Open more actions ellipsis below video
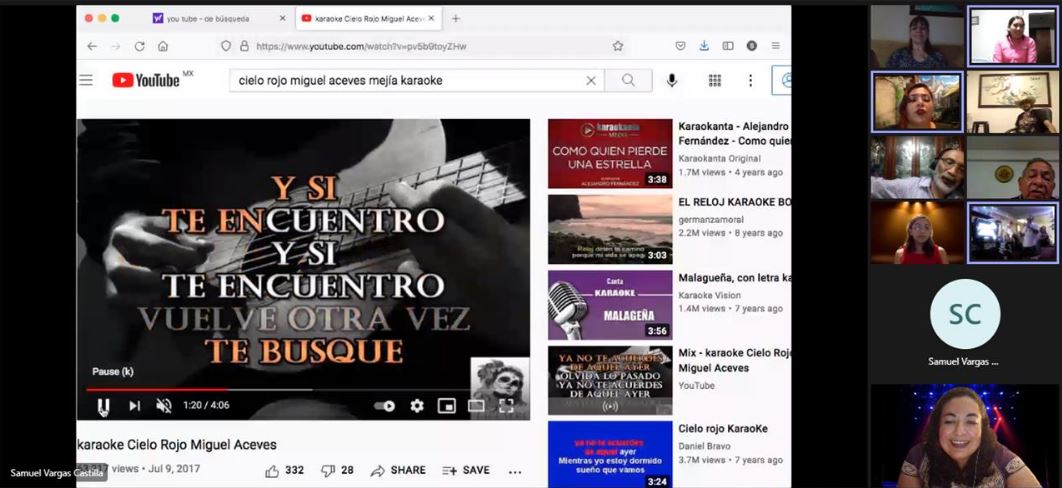The height and width of the screenshot is (488, 1062). pos(515,472)
